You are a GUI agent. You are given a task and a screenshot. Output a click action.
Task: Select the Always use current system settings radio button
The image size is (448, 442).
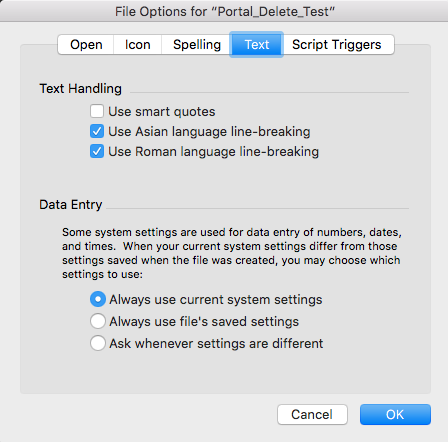tap(98, 299)
